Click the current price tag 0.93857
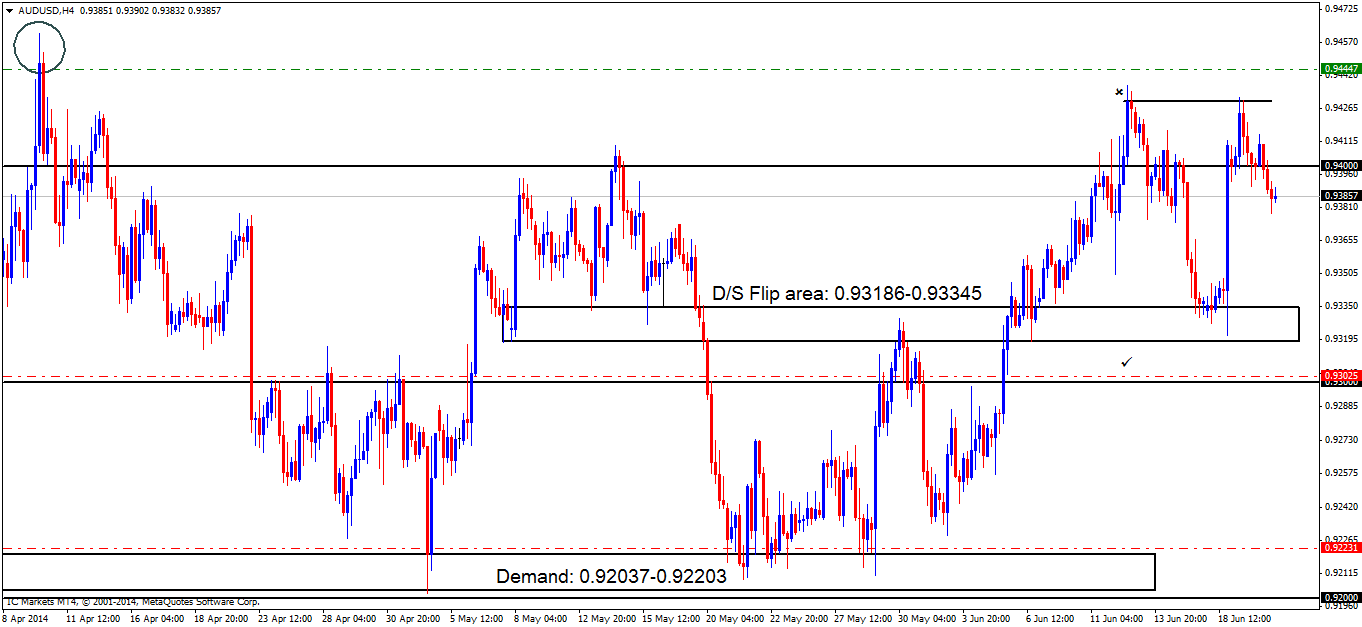This screenshot has height=627, width=1362. coord(1340,196)
